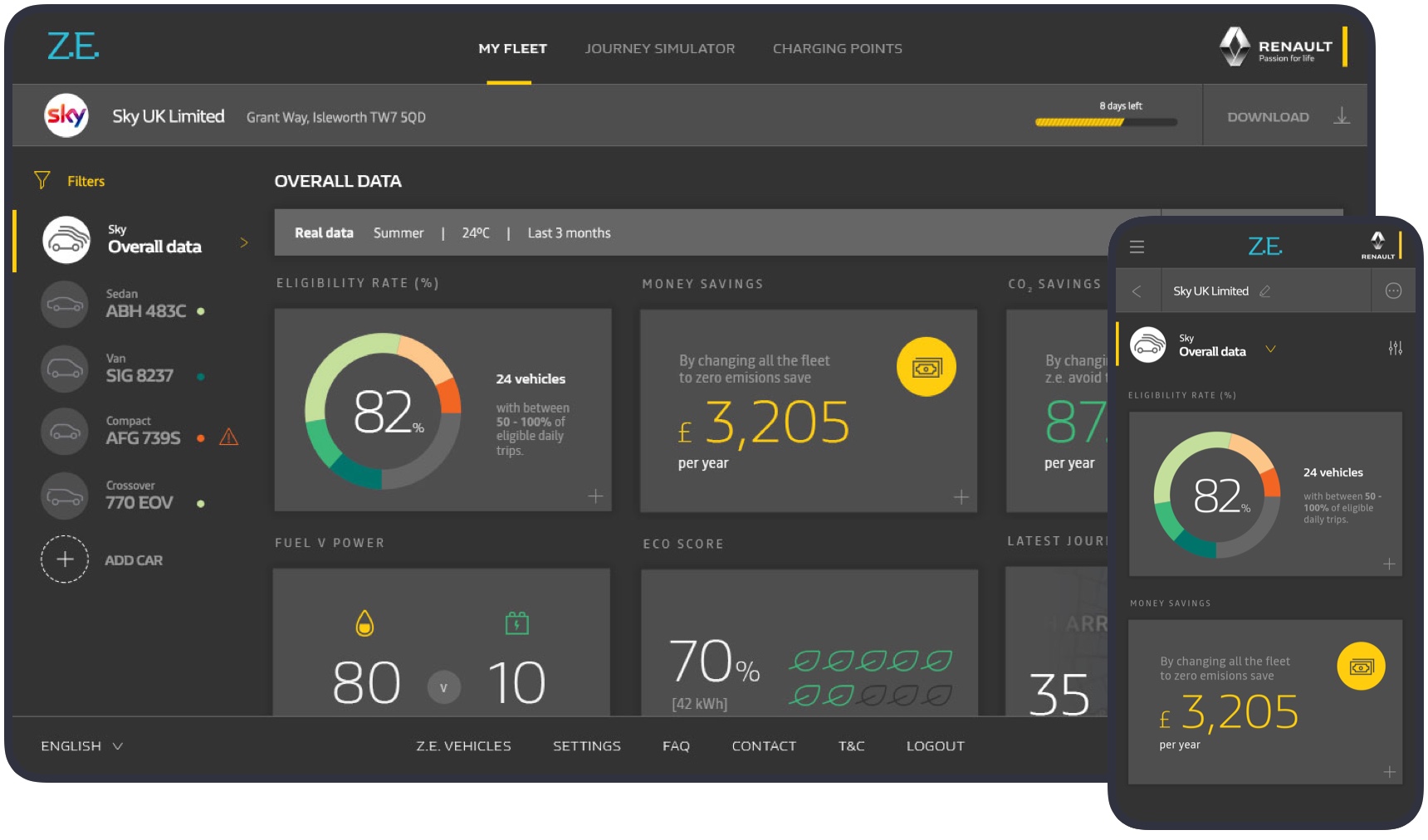Click the Sky UK Limited title on mobile
Viewport: 1428px width, 840px height.
[x=1210, y=291]
